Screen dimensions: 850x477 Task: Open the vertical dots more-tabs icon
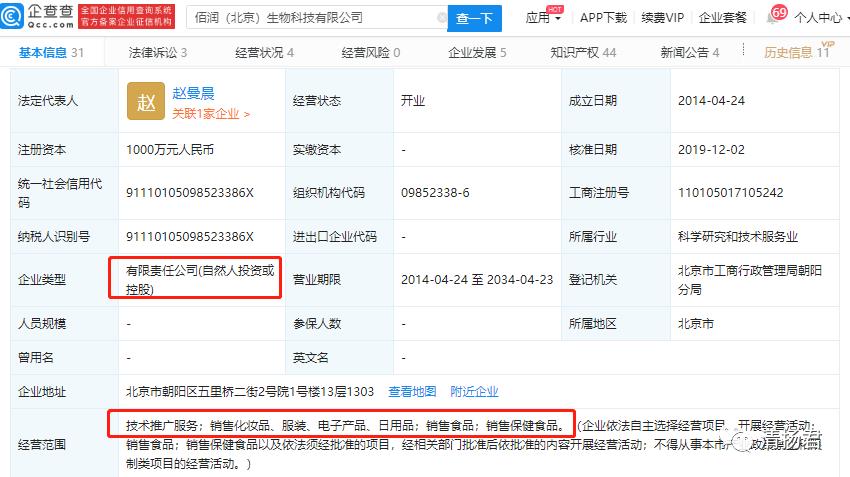coord(743,50)
